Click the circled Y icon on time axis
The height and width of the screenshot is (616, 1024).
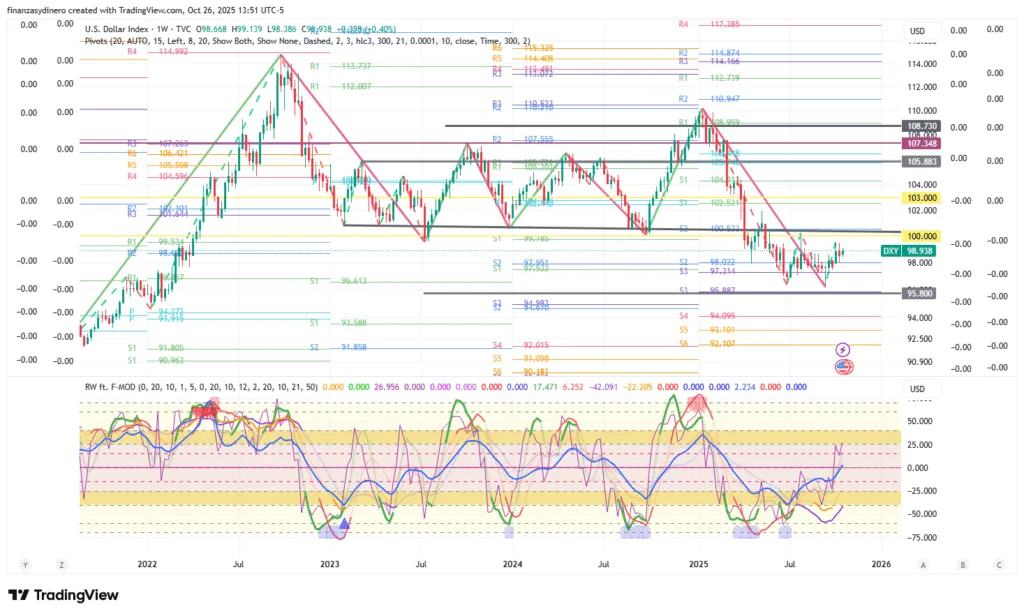coord(25,564)
